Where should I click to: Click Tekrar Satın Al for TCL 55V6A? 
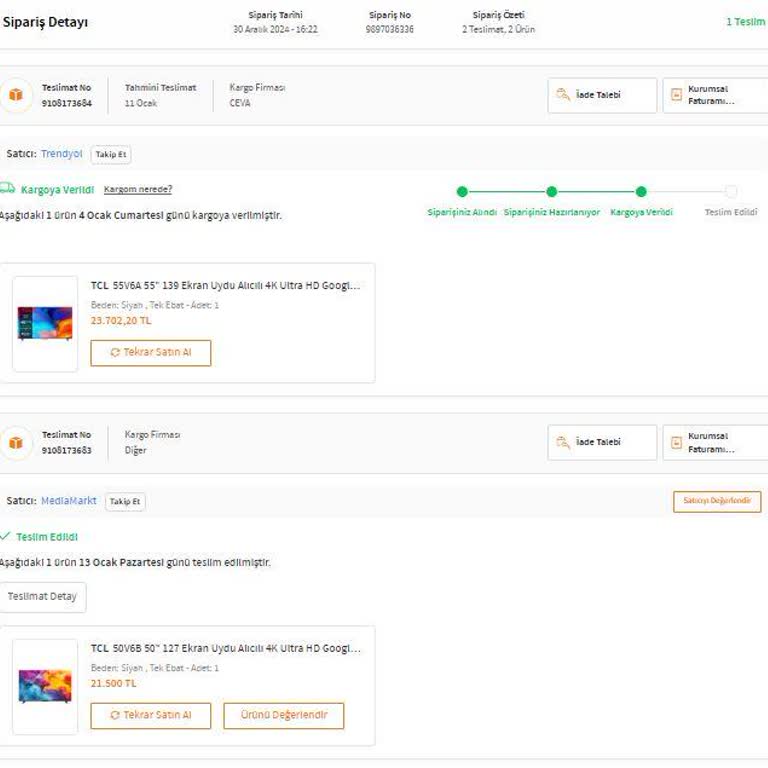[151, 353]
